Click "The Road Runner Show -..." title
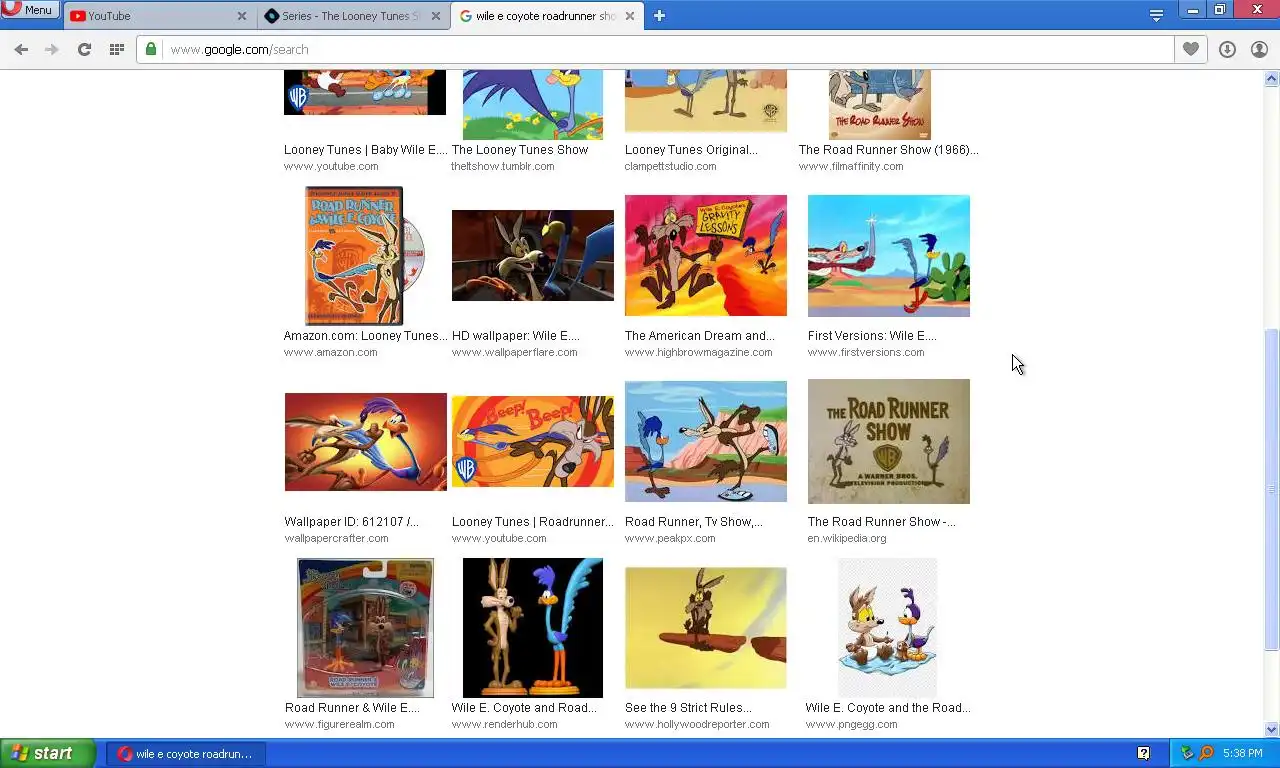 click(881, 522)
